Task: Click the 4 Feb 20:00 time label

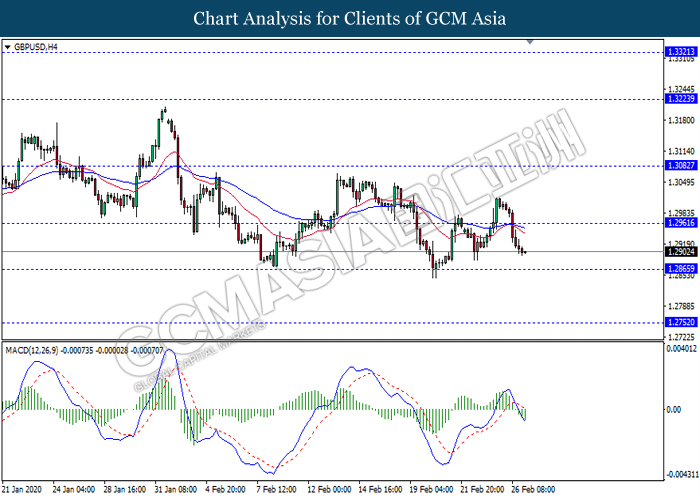Action: coord(226,490)
